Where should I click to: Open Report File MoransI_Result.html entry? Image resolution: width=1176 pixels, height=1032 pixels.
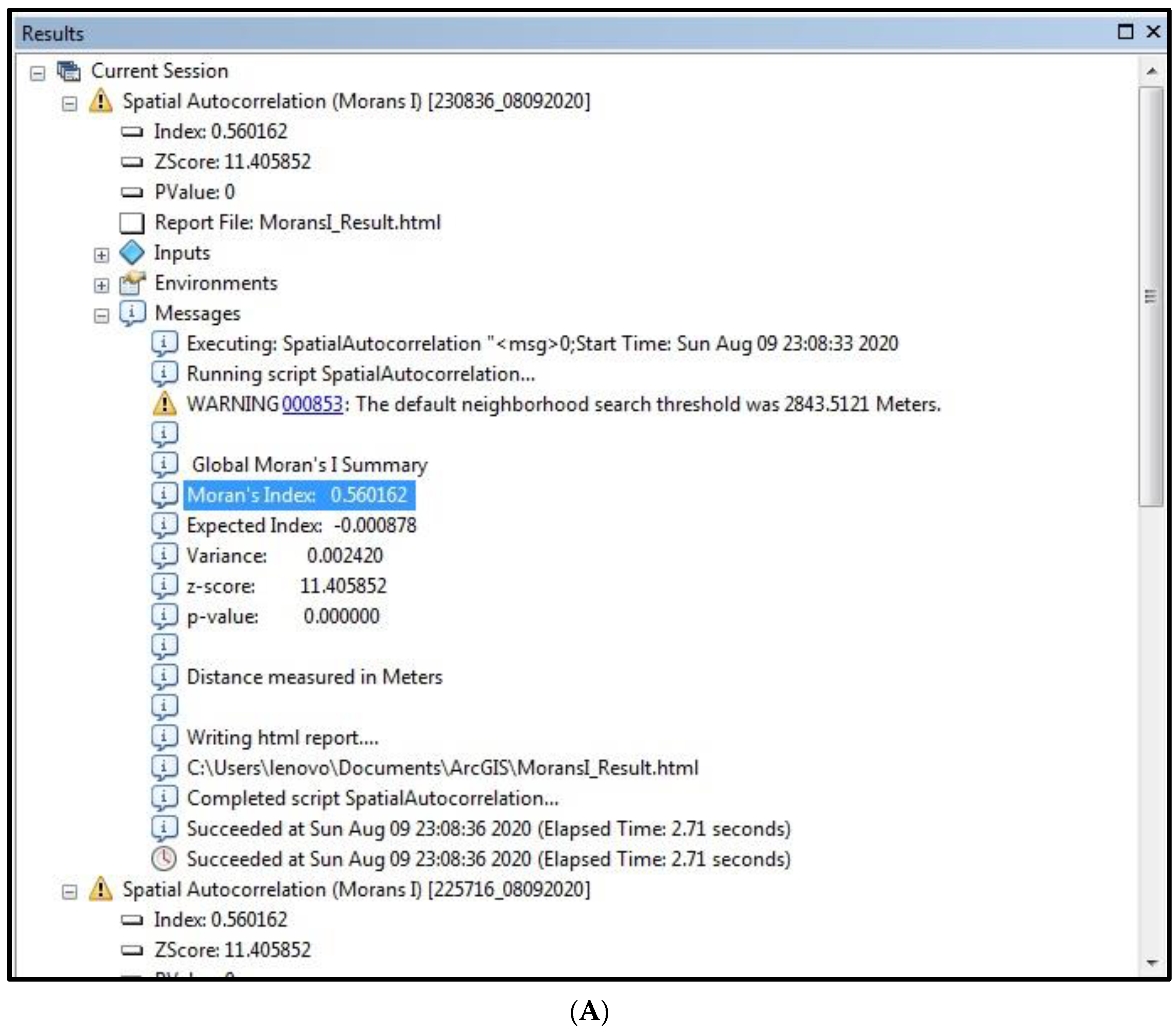click(x=297, y=223)
